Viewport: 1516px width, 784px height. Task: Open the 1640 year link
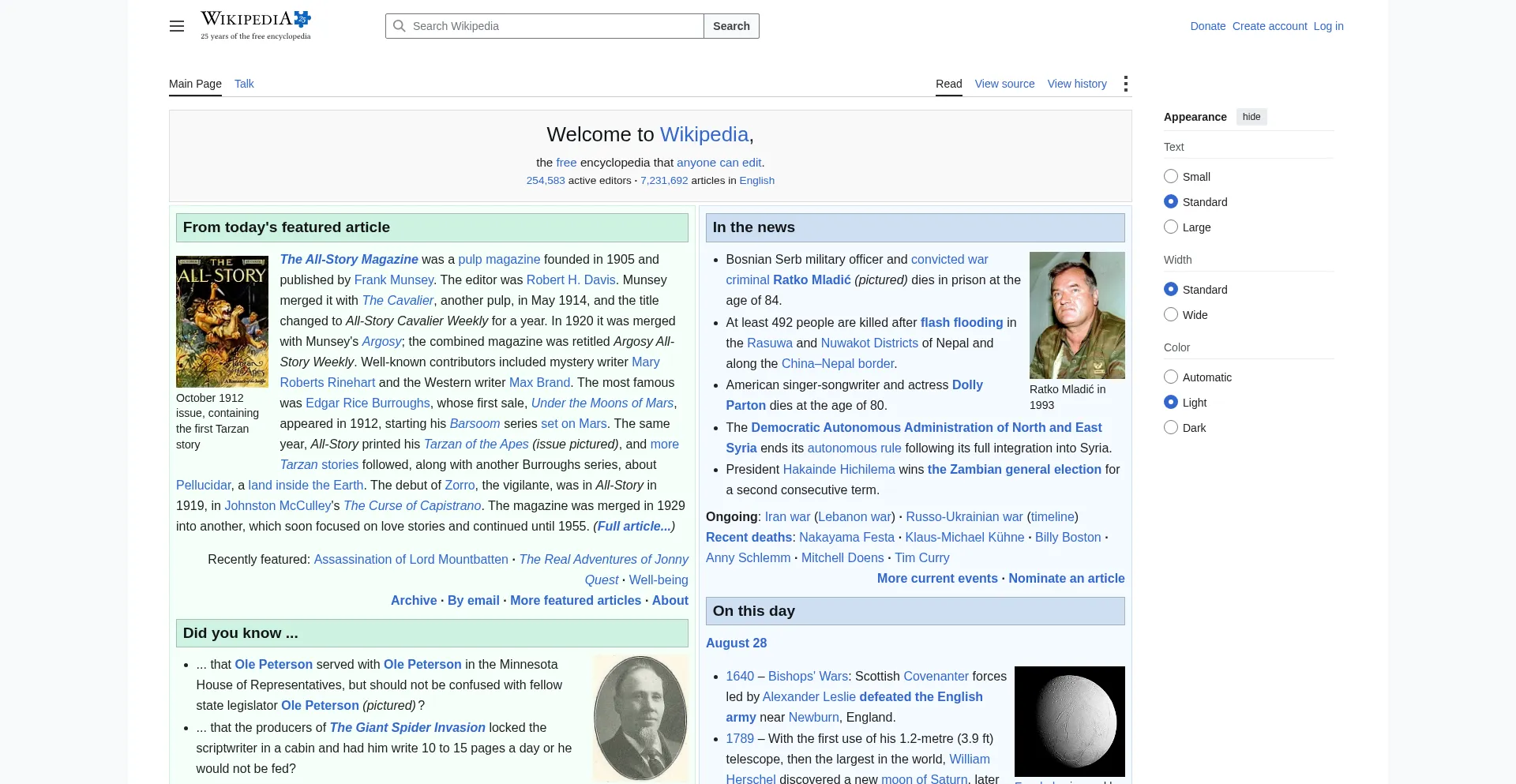(x=740, y=676)
